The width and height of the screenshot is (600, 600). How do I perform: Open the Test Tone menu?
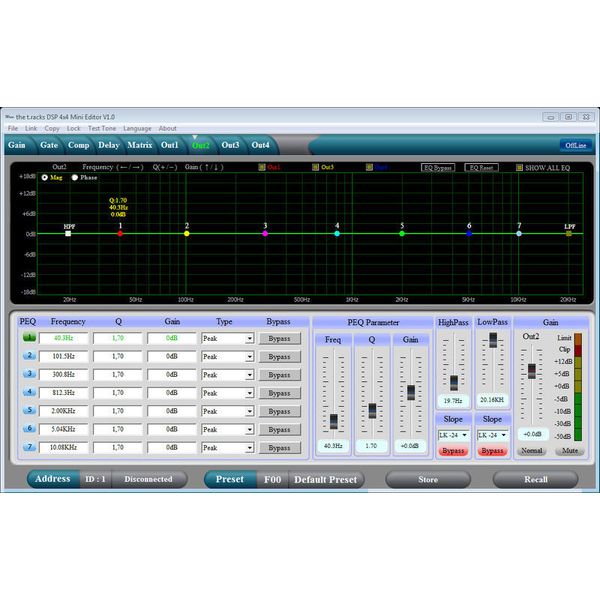click(102, 128)
